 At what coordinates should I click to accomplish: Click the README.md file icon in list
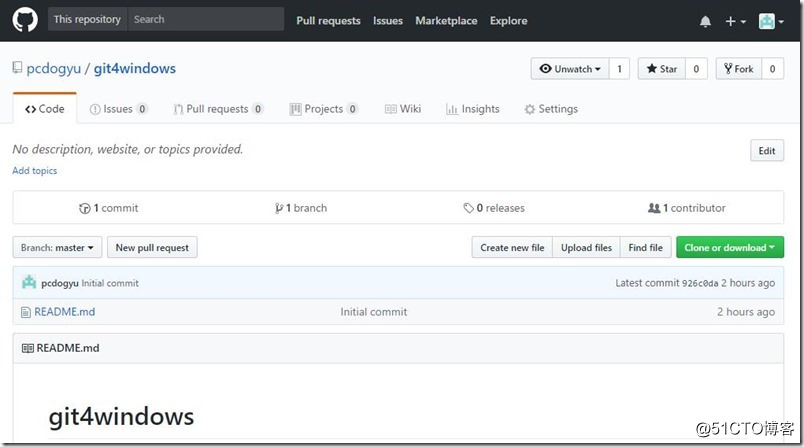click(26, 312)
